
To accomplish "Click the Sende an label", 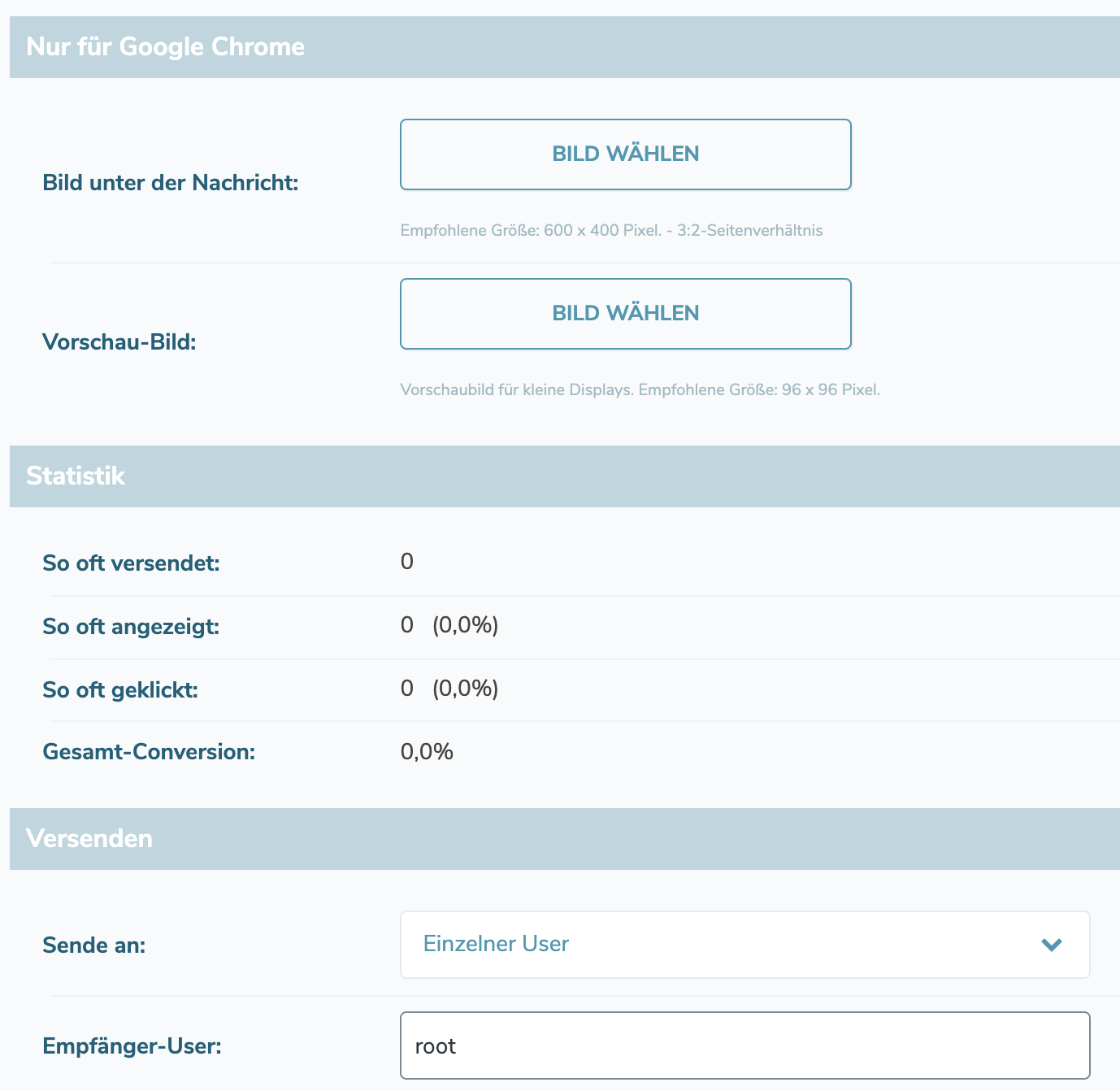I will click(x=94, y=945).
